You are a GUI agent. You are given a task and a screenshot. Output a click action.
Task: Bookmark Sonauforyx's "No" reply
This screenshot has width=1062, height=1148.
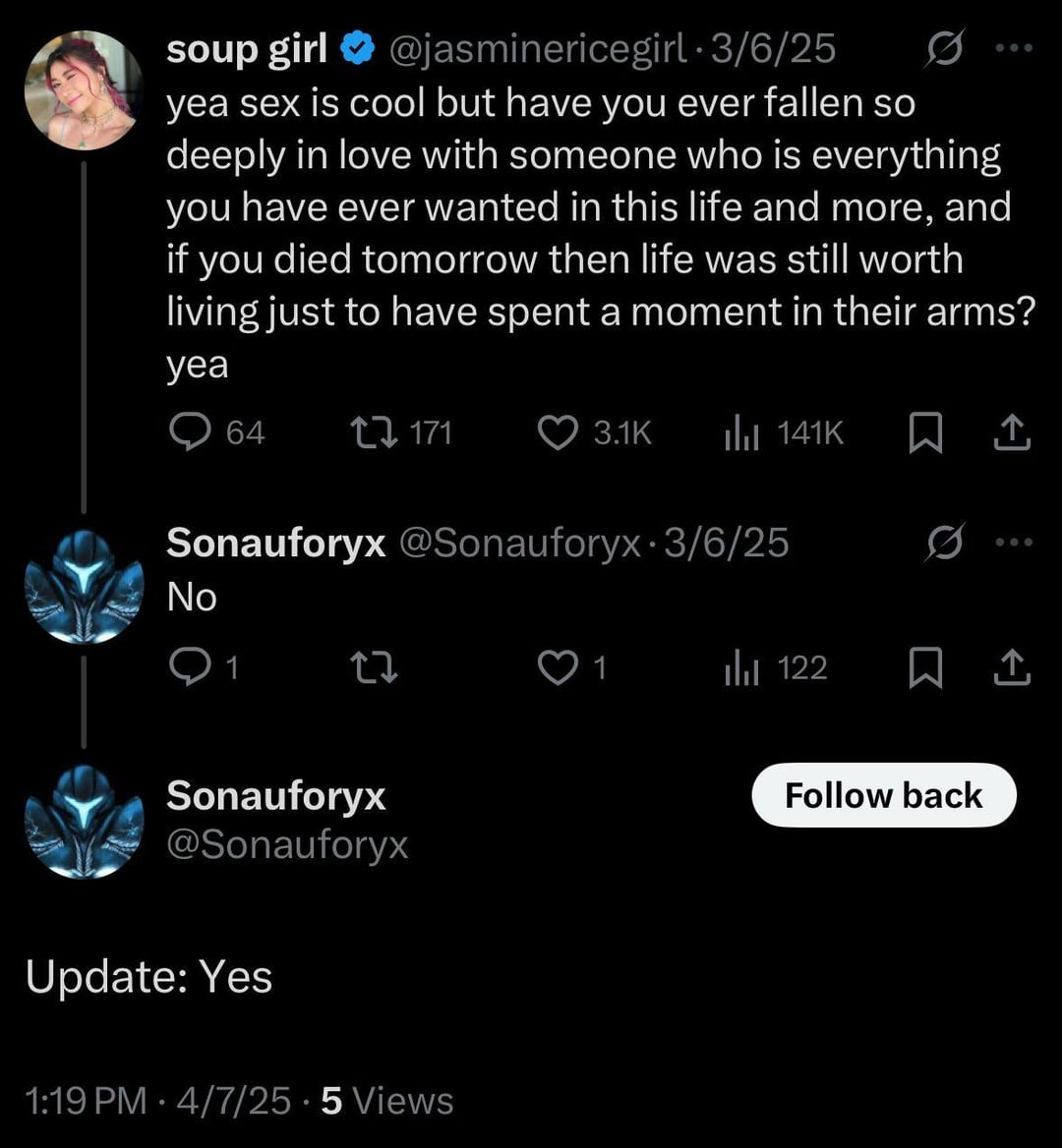click(924, 669)
